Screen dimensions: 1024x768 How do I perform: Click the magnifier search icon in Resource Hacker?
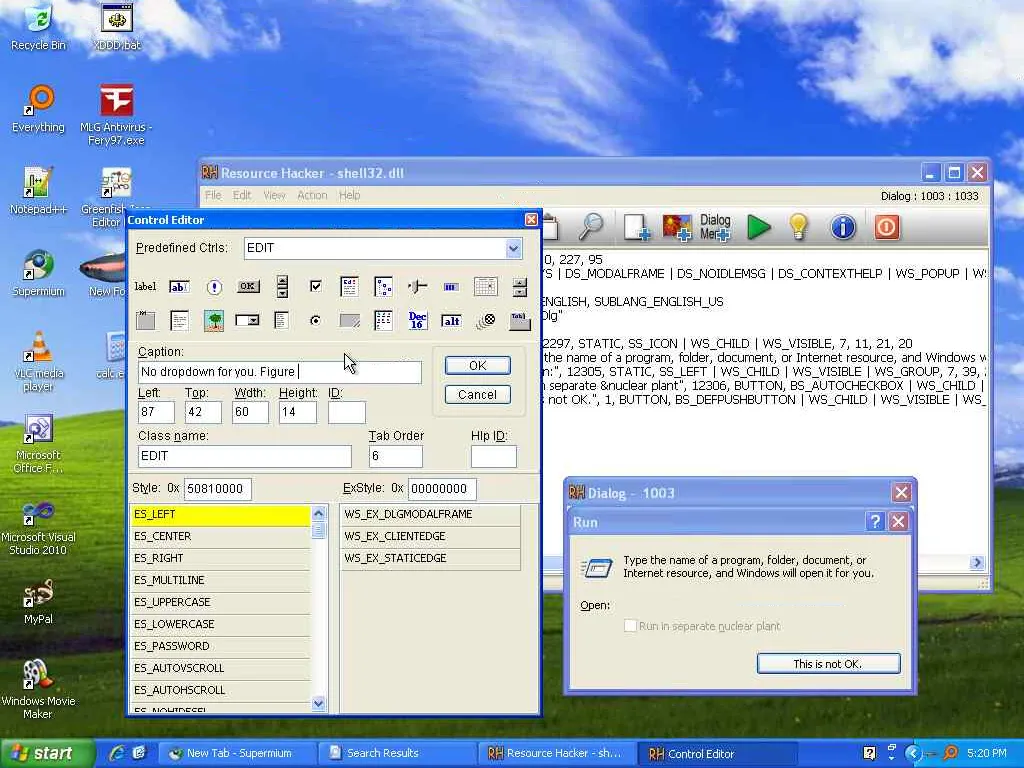pyautogui.click(x=592, y=227)
